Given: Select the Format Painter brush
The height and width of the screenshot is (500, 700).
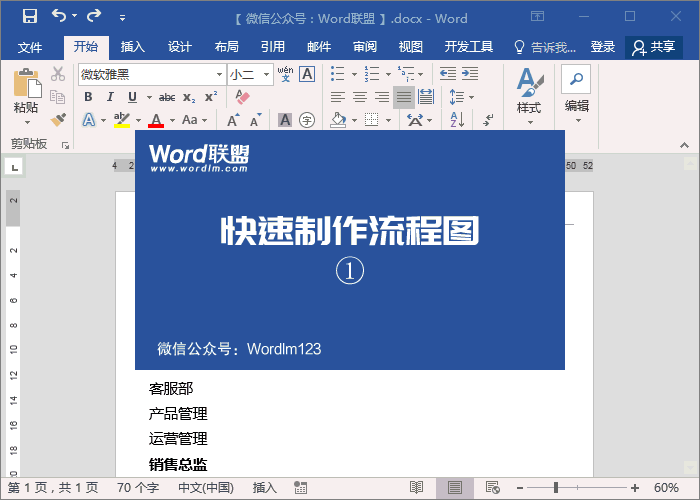Looking at the screenshot, I should click(x=58, y=119).
